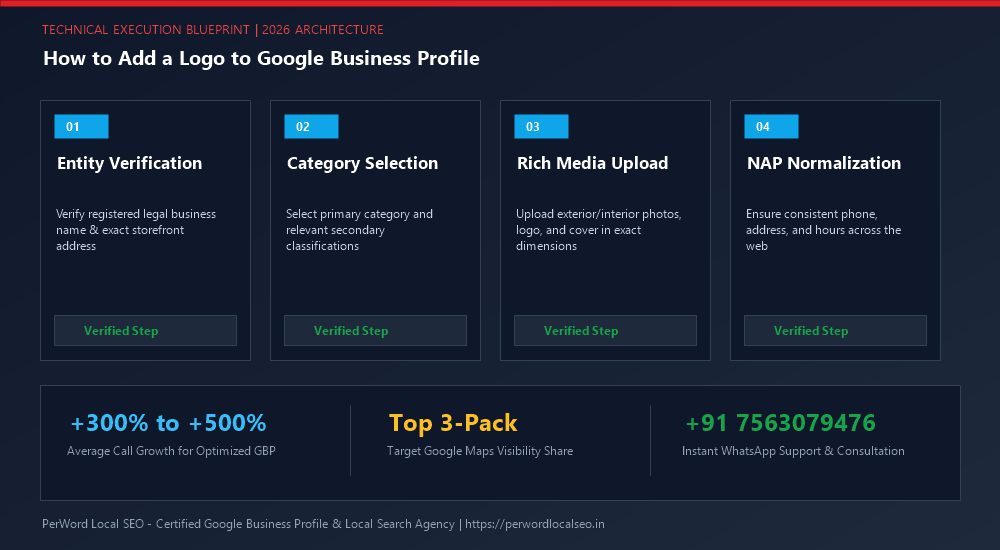The height and width of the screenshot is (550, 1000).
Task: Click Verified Step under Entity Verification
Action: [145, 331]
